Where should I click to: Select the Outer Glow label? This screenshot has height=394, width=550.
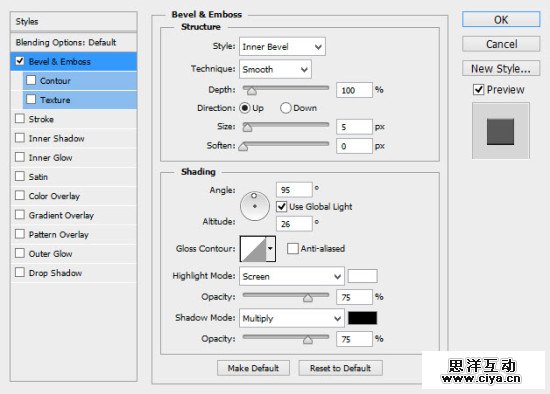tap(51, 254)
